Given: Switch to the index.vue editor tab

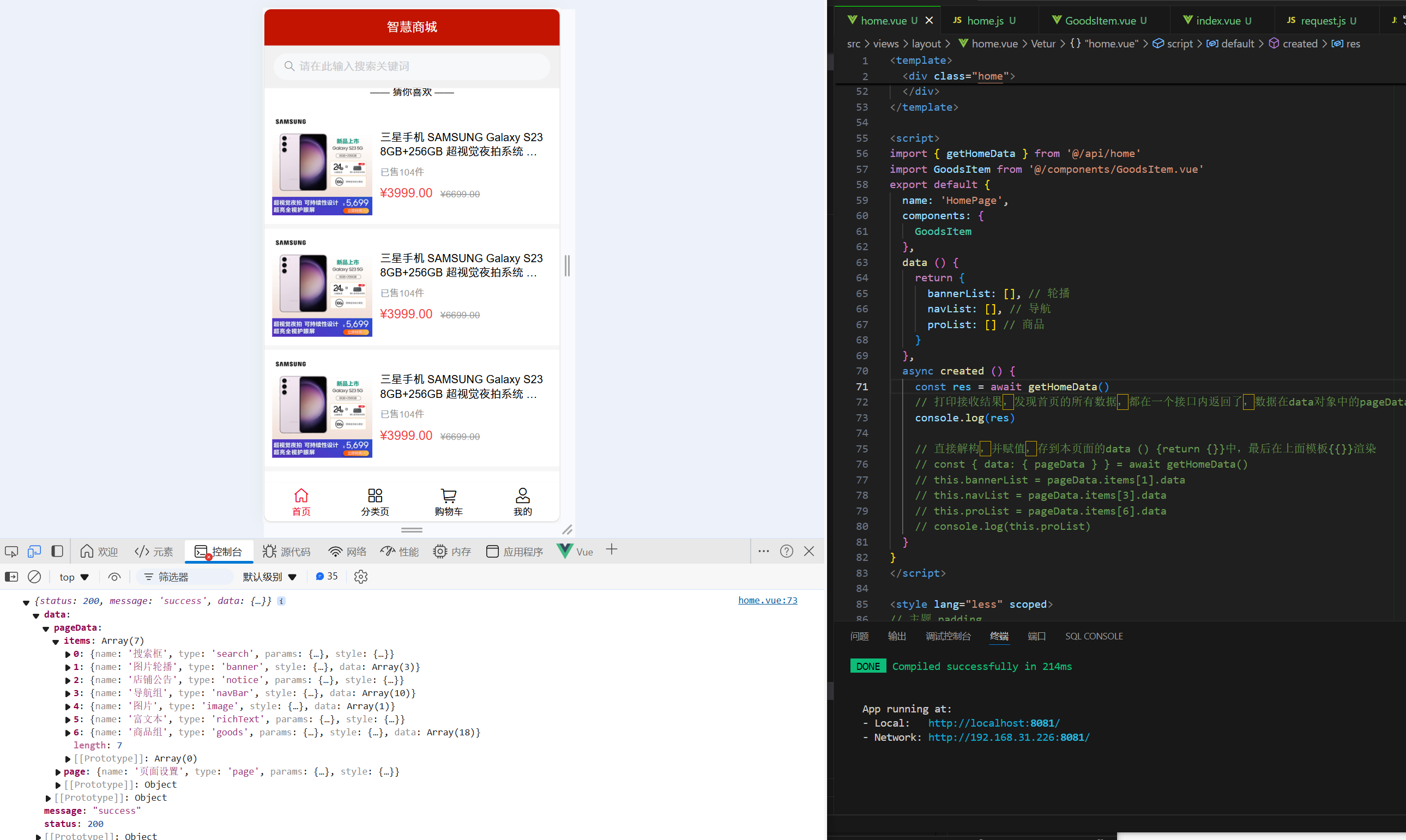Looking at the screenshot, I should coord(1217,20).
